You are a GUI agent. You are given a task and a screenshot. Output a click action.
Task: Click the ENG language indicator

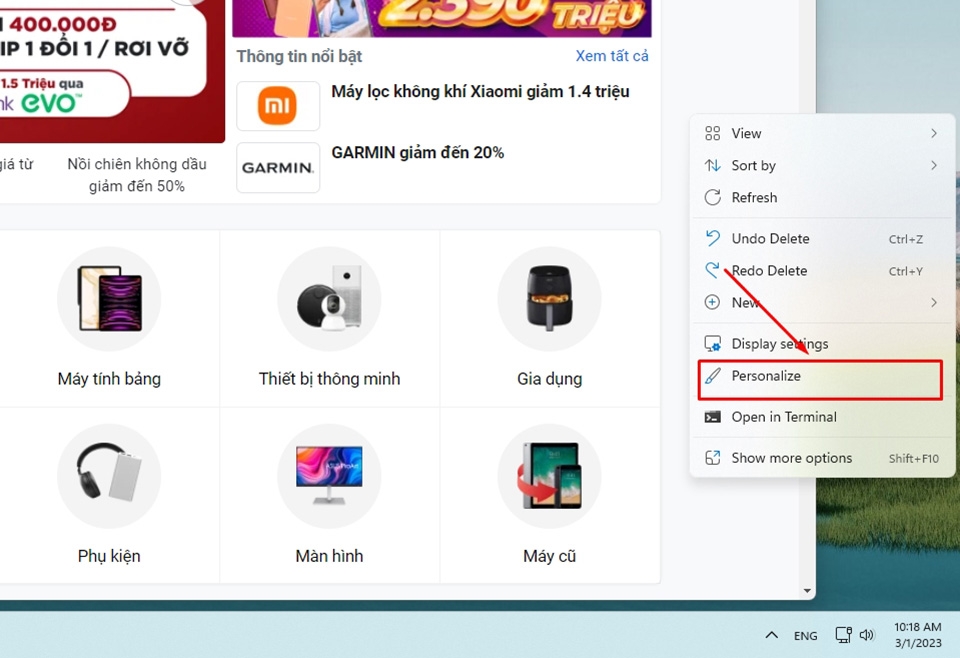[805, 636]
